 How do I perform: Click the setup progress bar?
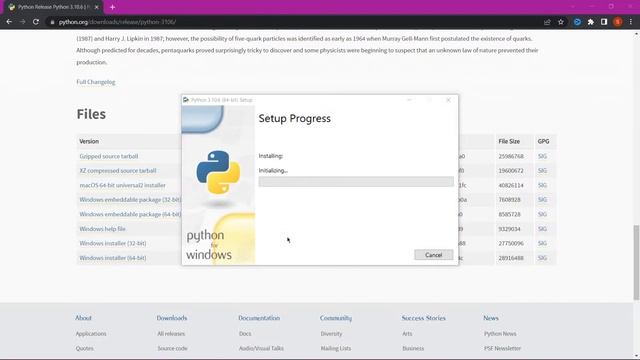[356, 181]
